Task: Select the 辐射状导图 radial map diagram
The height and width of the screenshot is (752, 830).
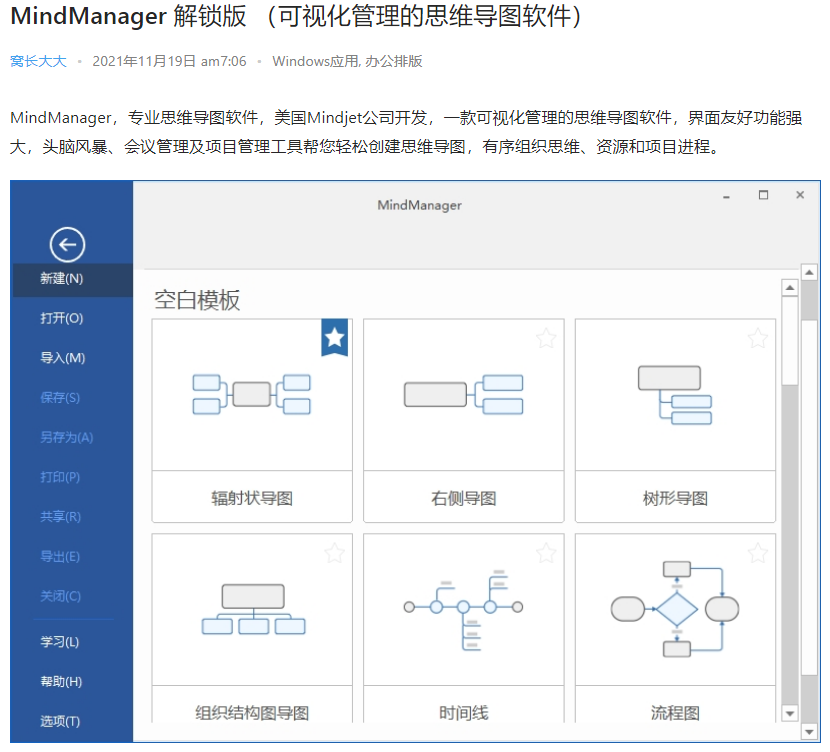Action: [x=251, y=395]
